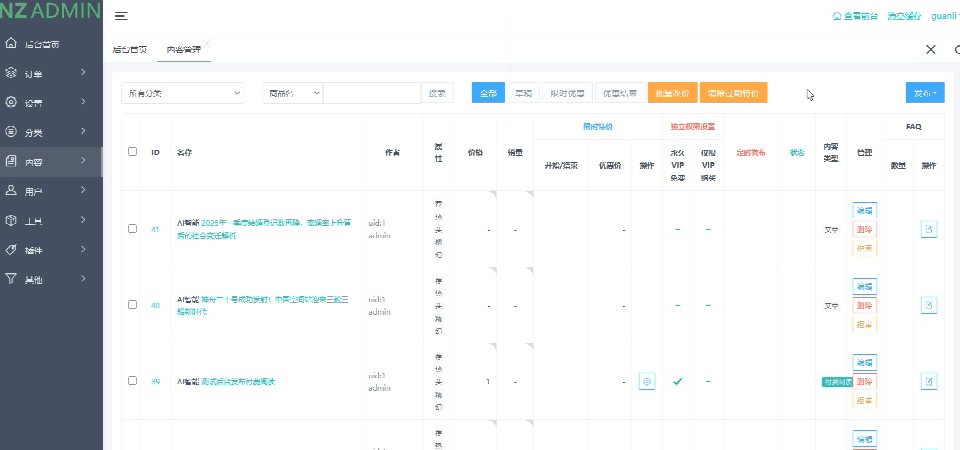Toggle the select-all checkbox in the table header
Image resolution: width=960 pixels, height=450 pixels.
coord(132,151)
